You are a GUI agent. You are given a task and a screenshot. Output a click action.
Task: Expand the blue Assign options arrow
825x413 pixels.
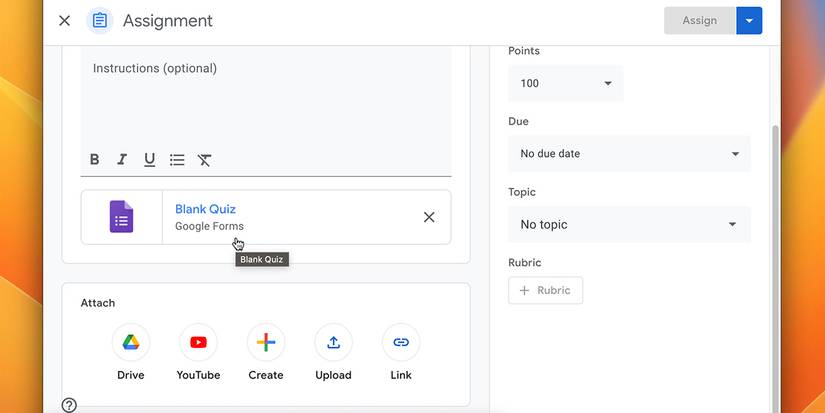click(x=750, y=20)
